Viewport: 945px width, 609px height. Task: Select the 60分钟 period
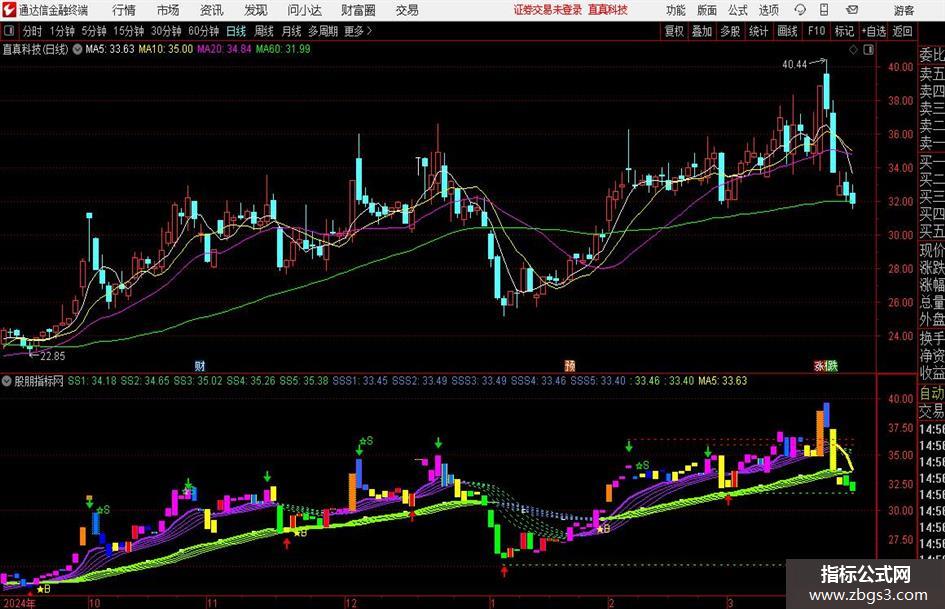203,31
